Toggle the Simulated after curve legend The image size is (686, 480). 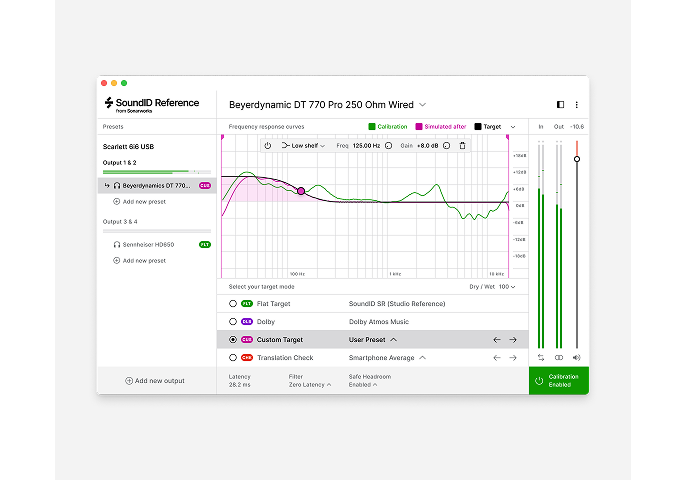441,126
